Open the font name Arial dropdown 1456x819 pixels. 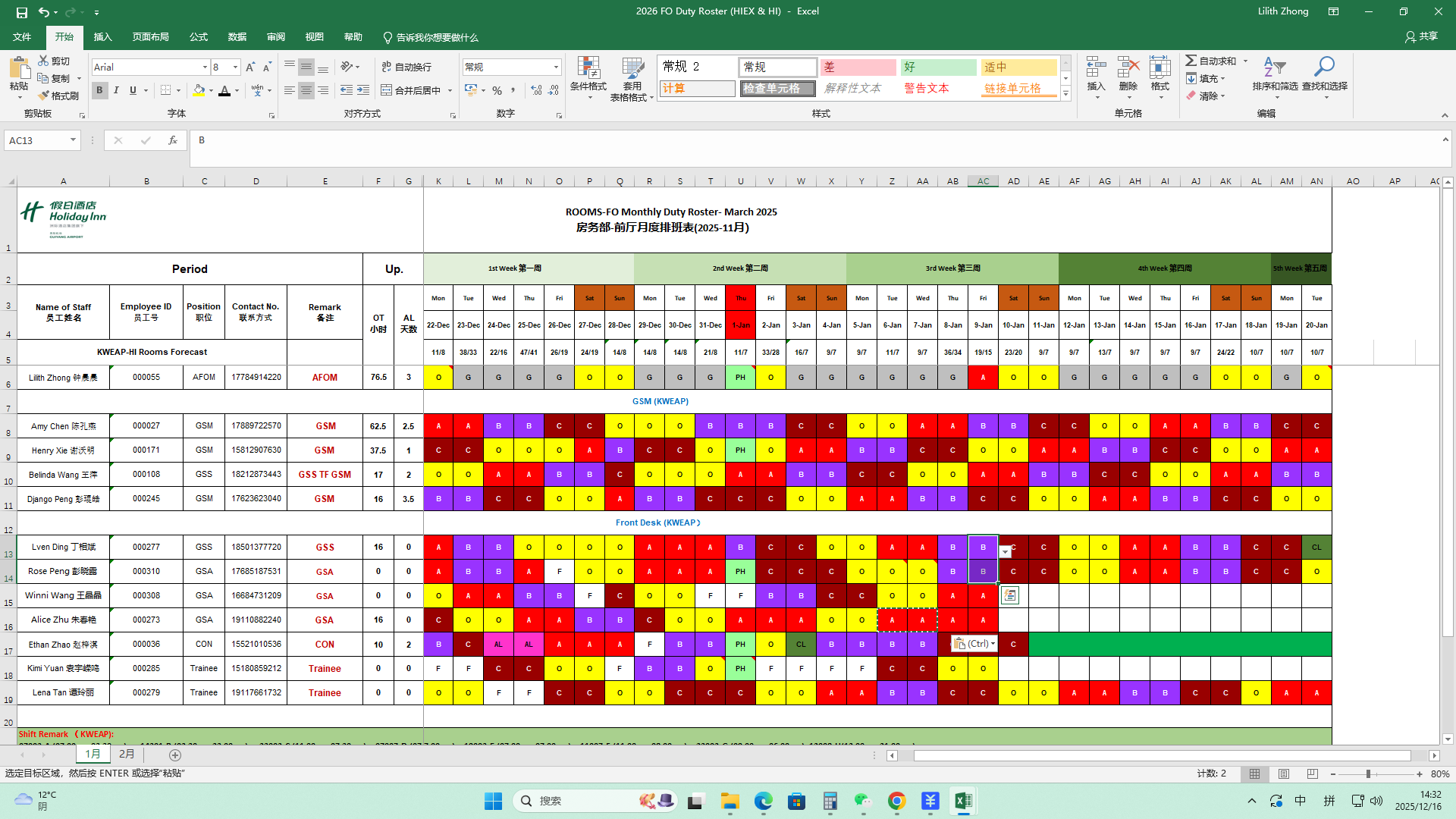point(205,67)
